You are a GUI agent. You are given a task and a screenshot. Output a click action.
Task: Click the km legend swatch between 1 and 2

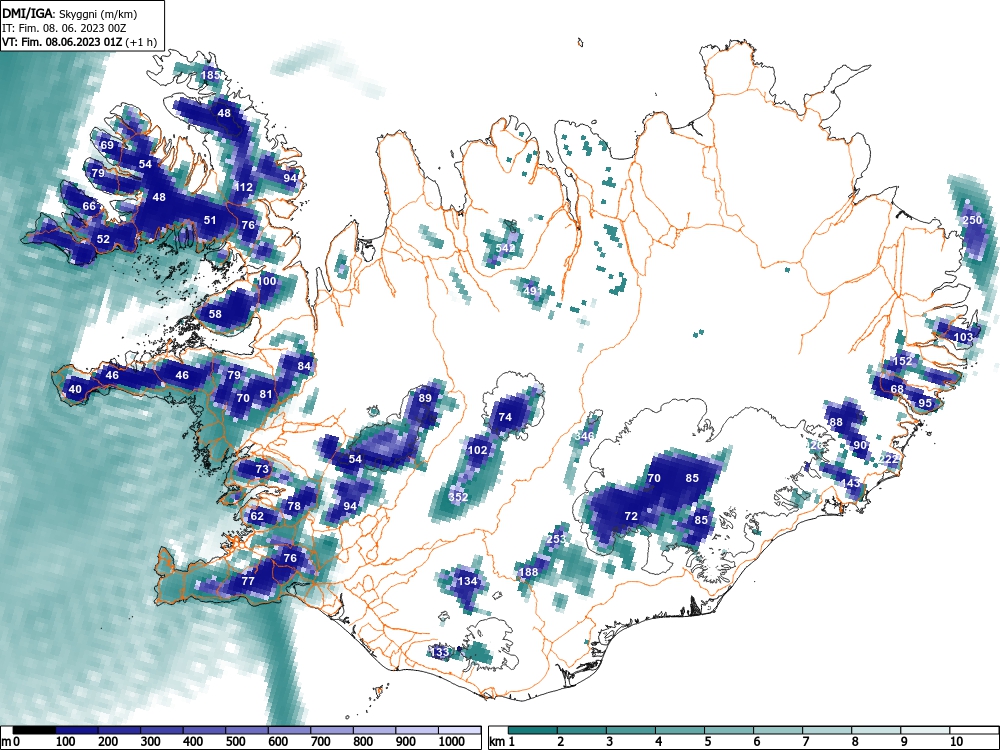pyautogui.click(x=533, y=730)
